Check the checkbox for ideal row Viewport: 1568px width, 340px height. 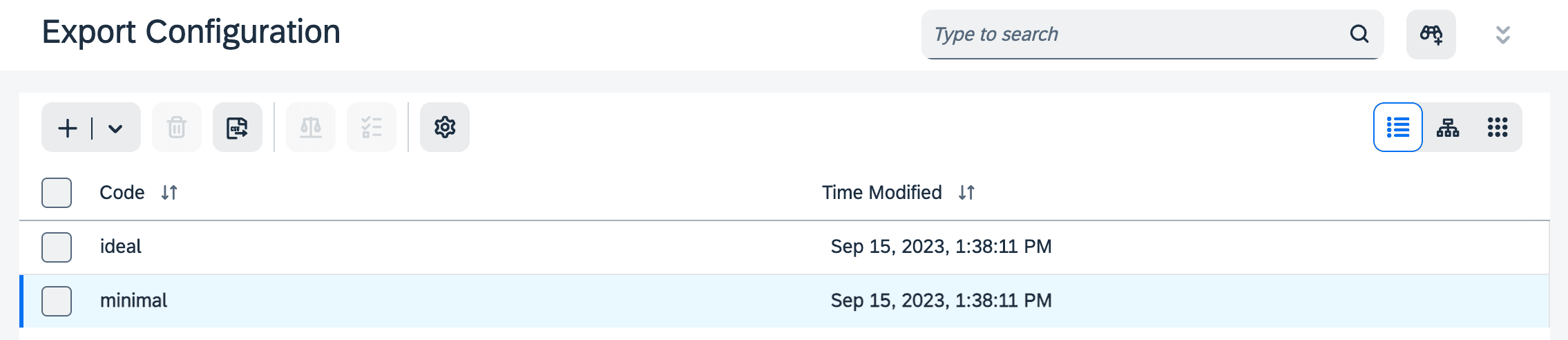[x=57, y=247]
